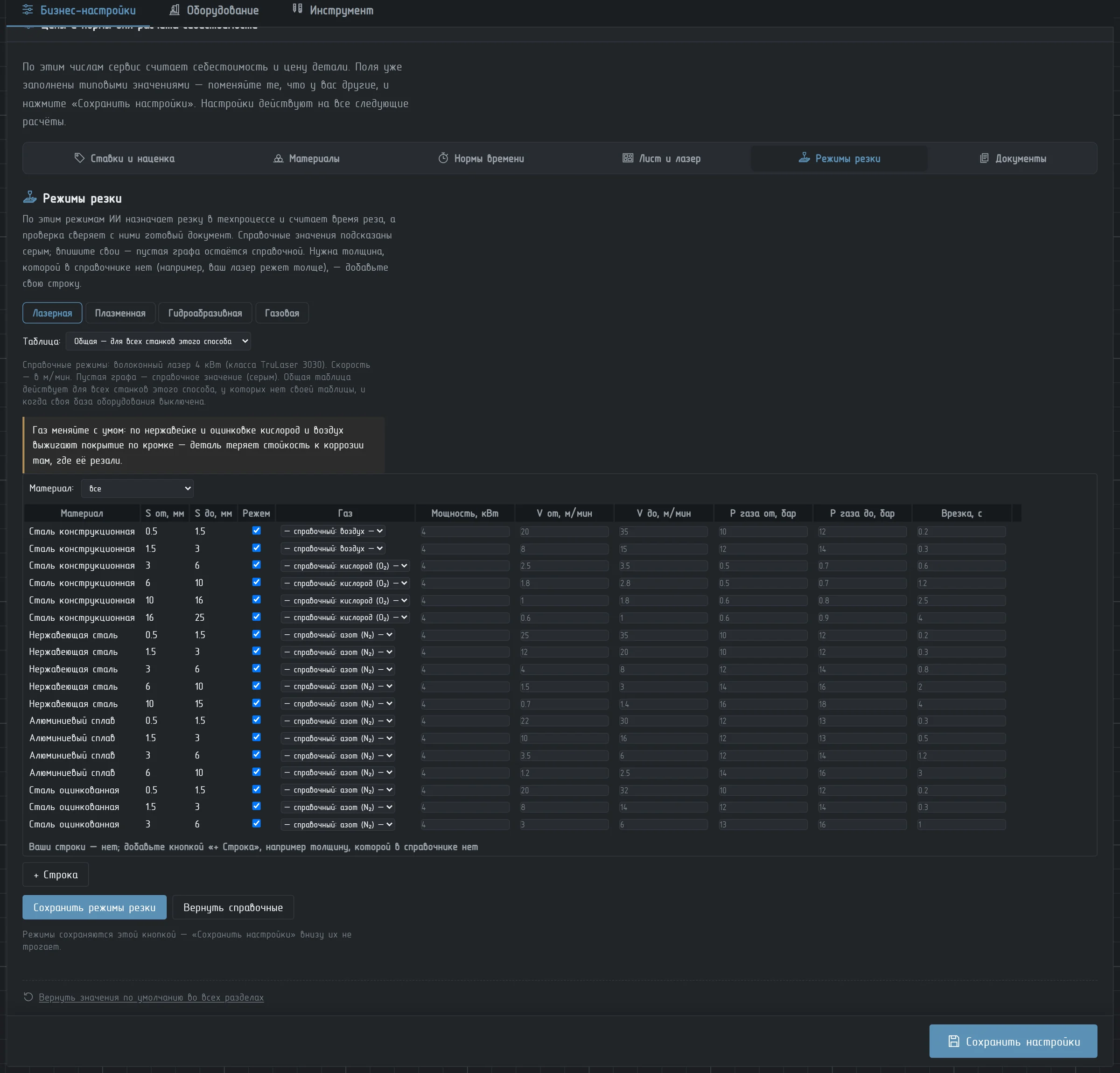This screenshot has width=1120, height=1073.
Task: Toggle Режем for Нержавеющая сталь 10–15
Action: [x=257, y=703]
